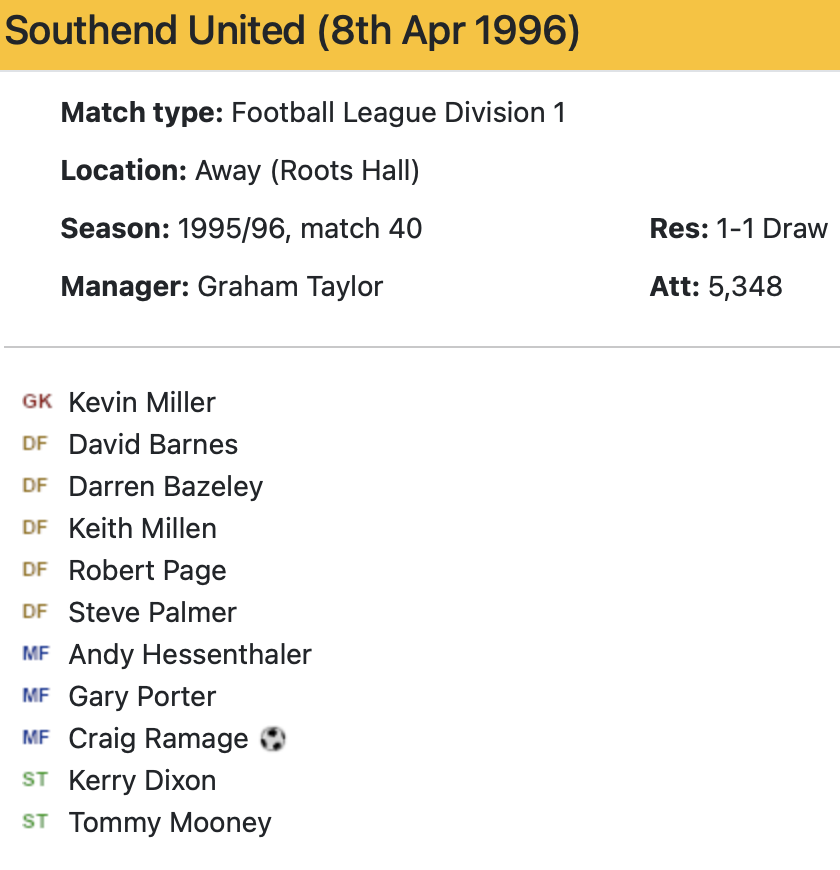Click the MF icon beside Andy Hessenthaler
840x870 pixels.
tap(35, 654)
